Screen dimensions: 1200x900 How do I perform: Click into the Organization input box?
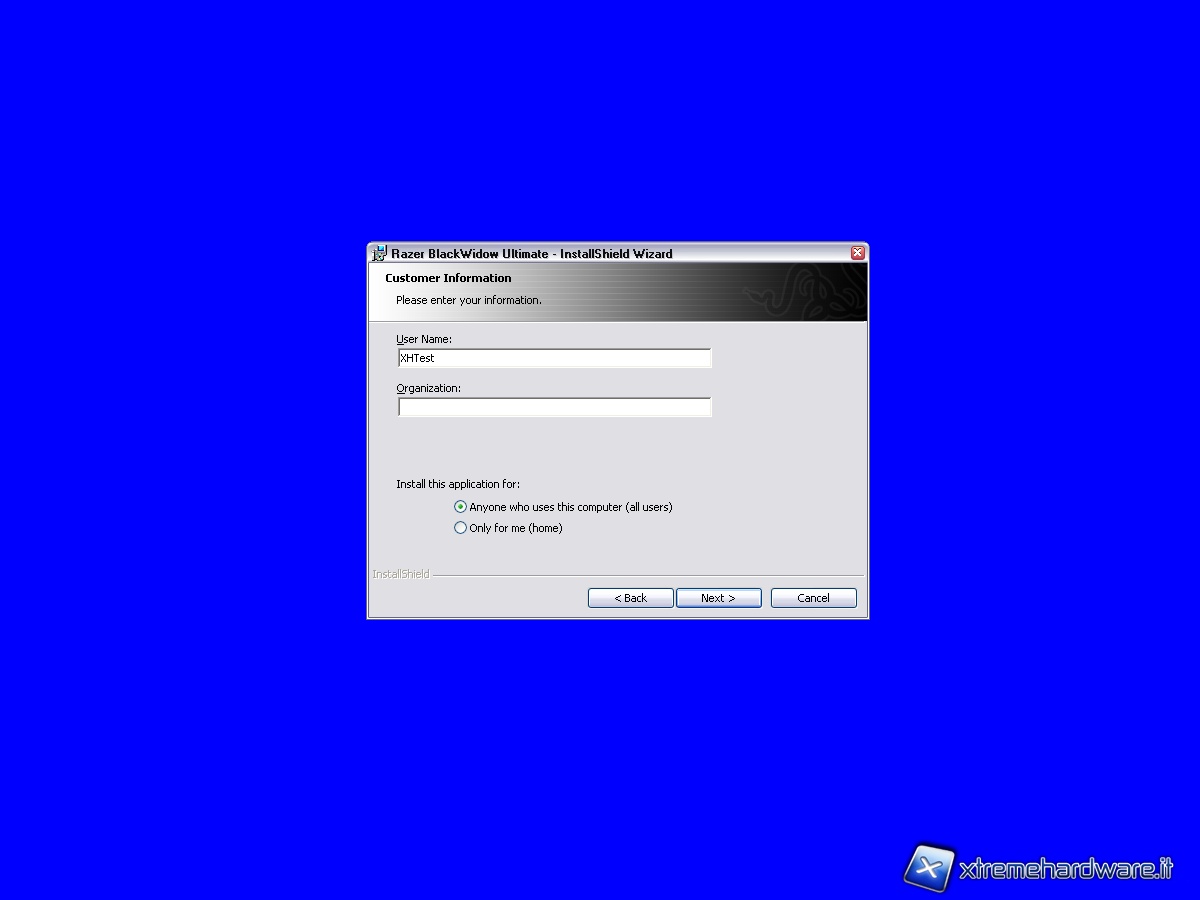click(554, 407)
